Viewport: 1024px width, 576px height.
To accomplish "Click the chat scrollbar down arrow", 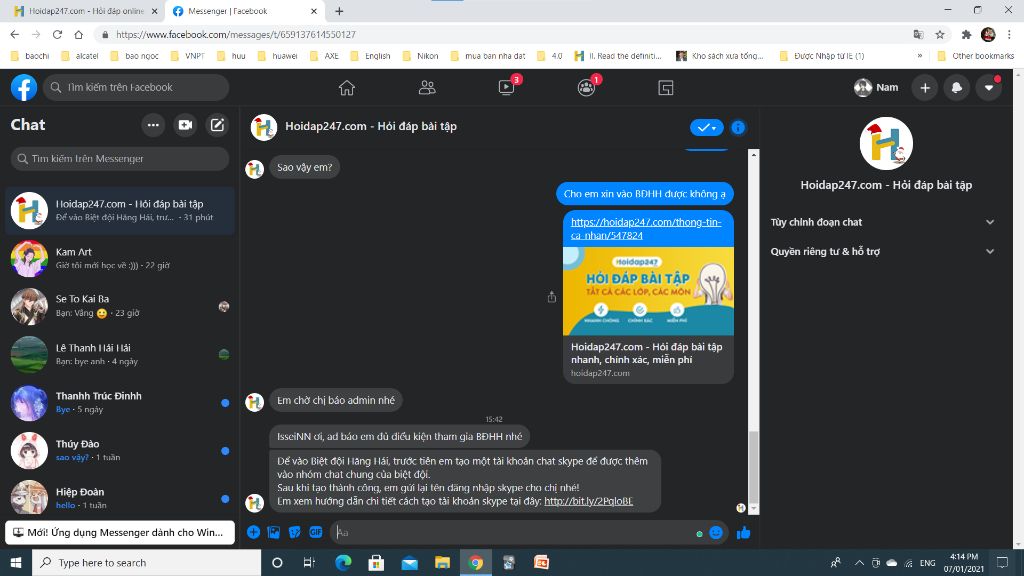I will [x=754, y=509].
